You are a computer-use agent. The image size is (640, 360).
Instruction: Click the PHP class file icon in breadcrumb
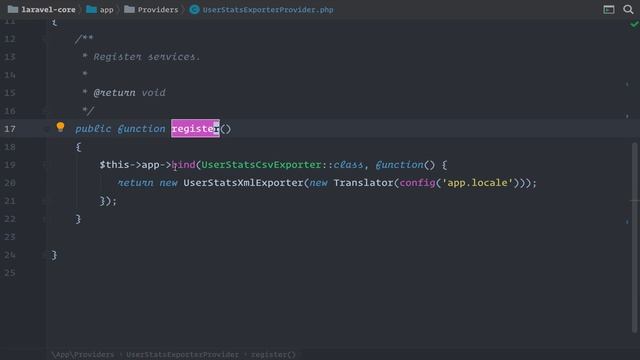click(x=194, y=9)
